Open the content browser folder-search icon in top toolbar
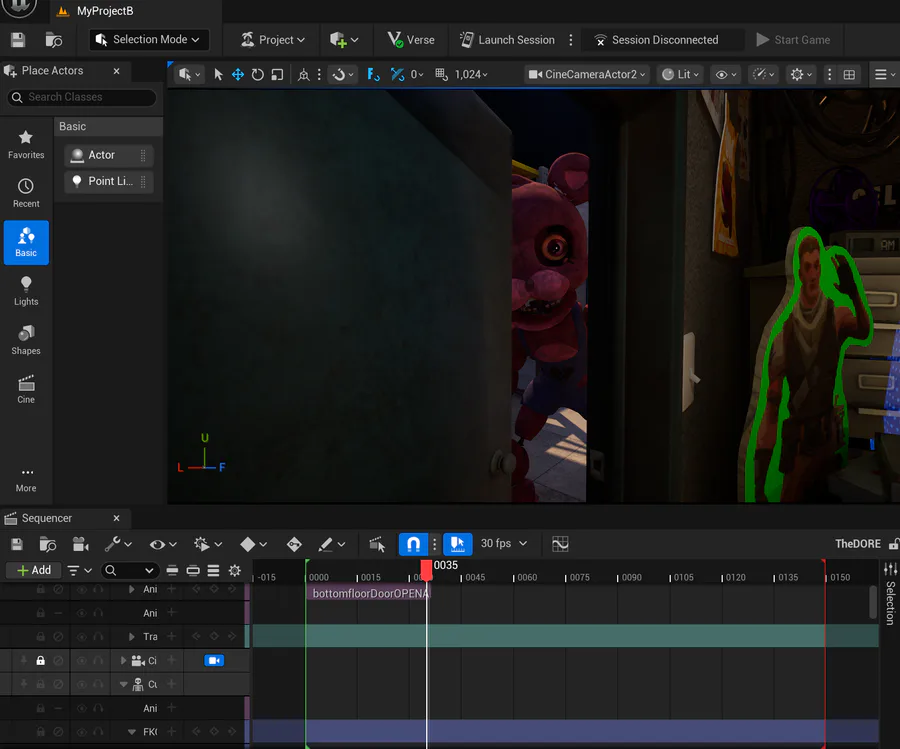 click(x=53, y=40)
